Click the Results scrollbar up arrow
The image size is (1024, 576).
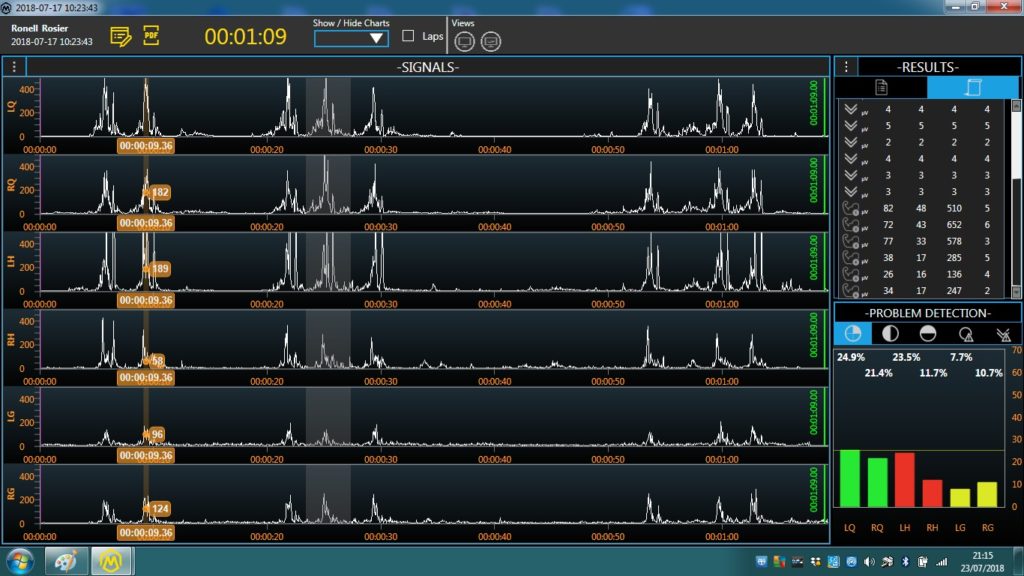pos(1016,105)
